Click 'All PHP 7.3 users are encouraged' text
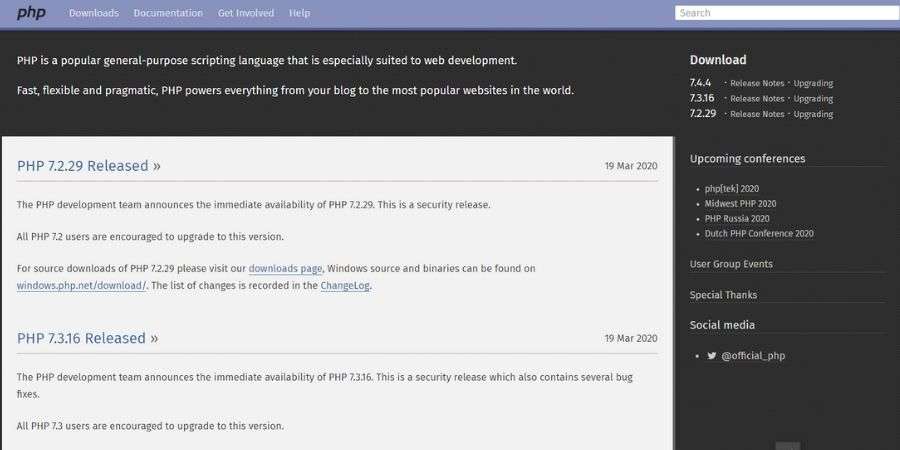The height and width of the screenshot is (450, 900). coord(150,426)
